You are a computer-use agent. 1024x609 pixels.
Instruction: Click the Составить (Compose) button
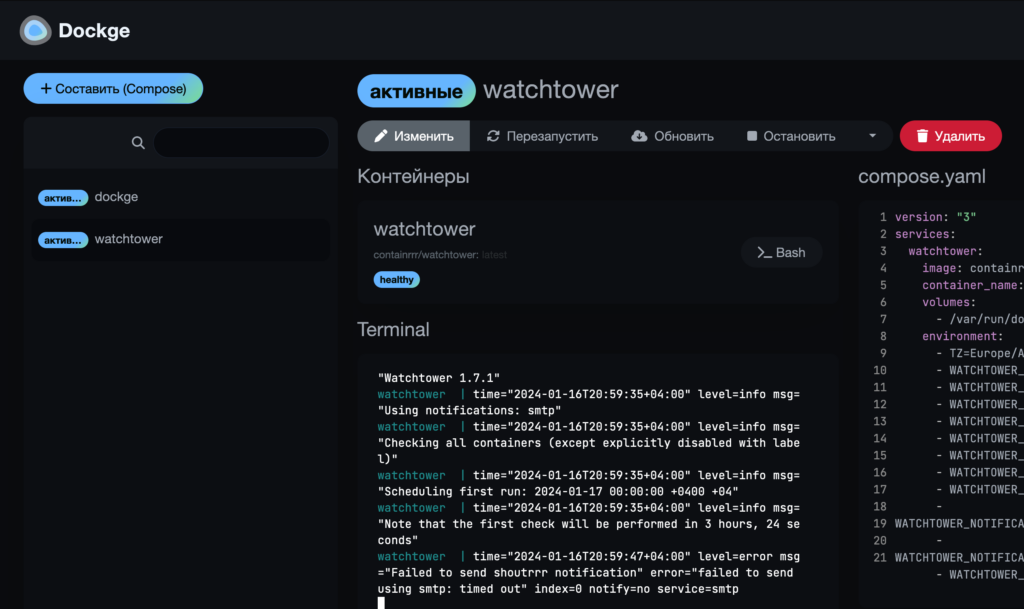[x=113, y=89]
